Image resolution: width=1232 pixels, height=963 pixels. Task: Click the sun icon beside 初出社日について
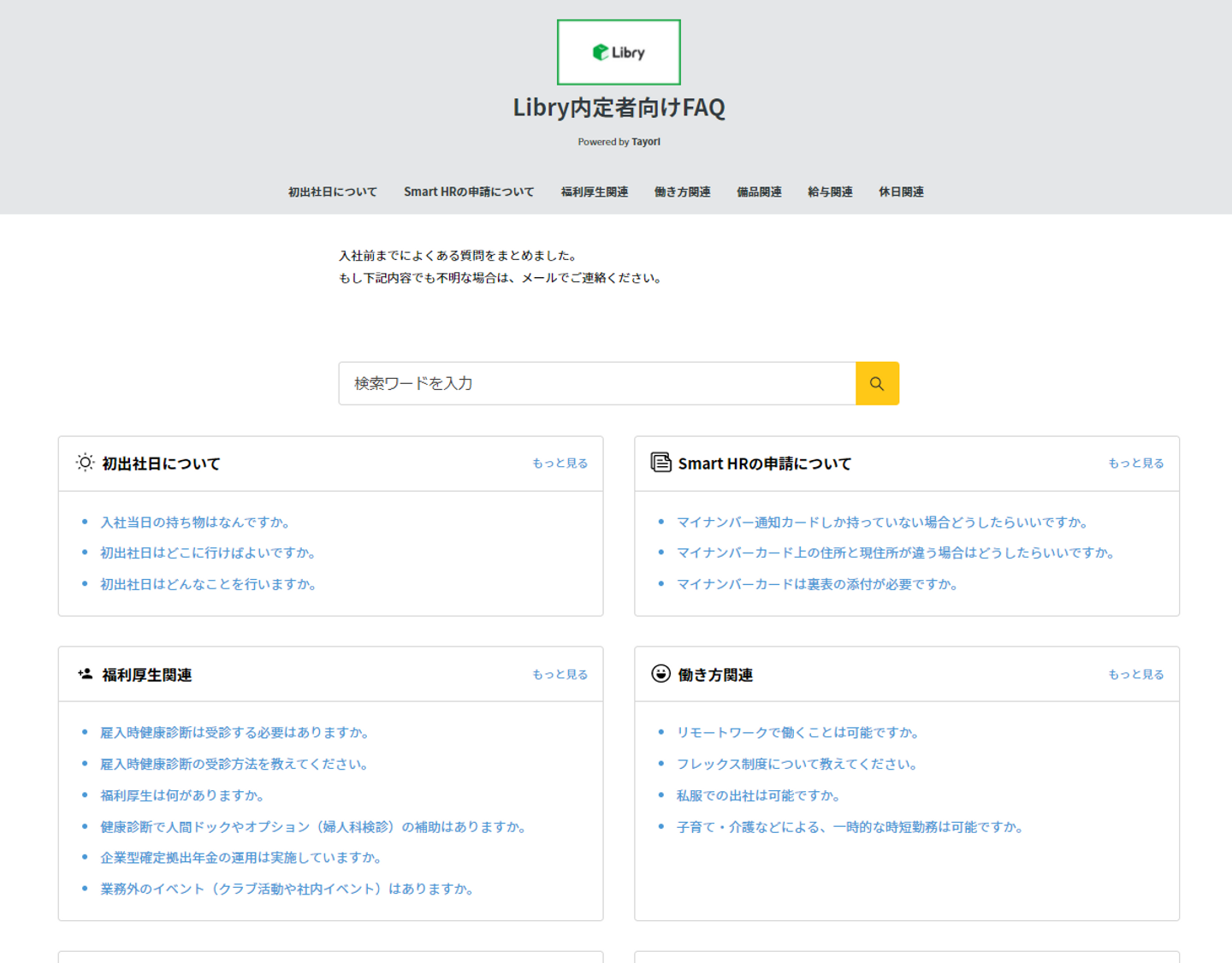[85, 463]
